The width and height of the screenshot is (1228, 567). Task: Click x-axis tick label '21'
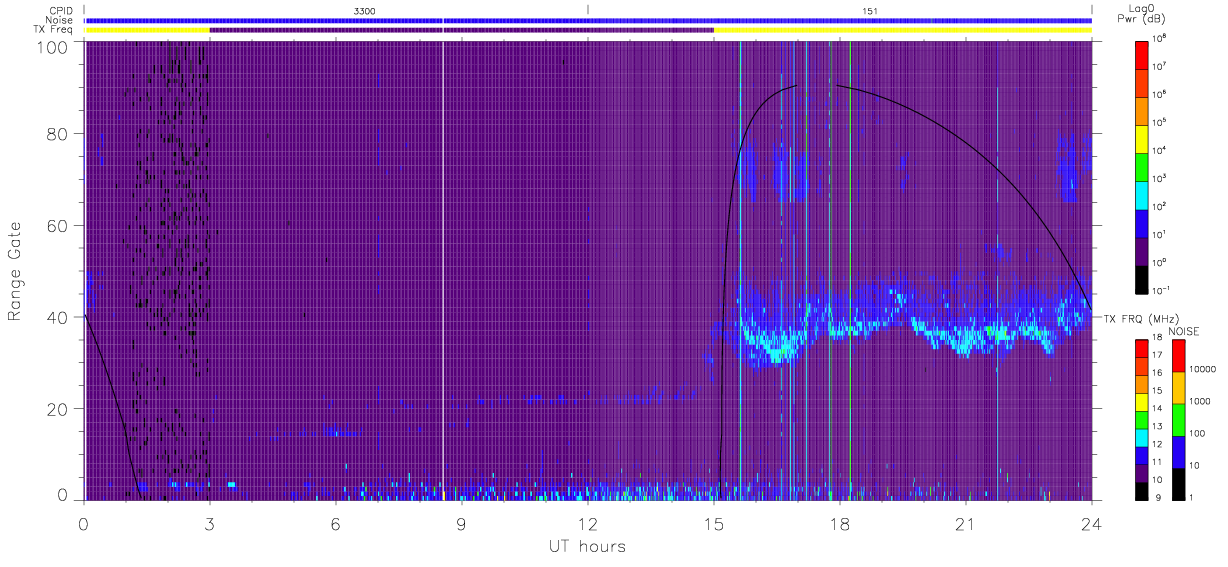(x=965, y=524)
